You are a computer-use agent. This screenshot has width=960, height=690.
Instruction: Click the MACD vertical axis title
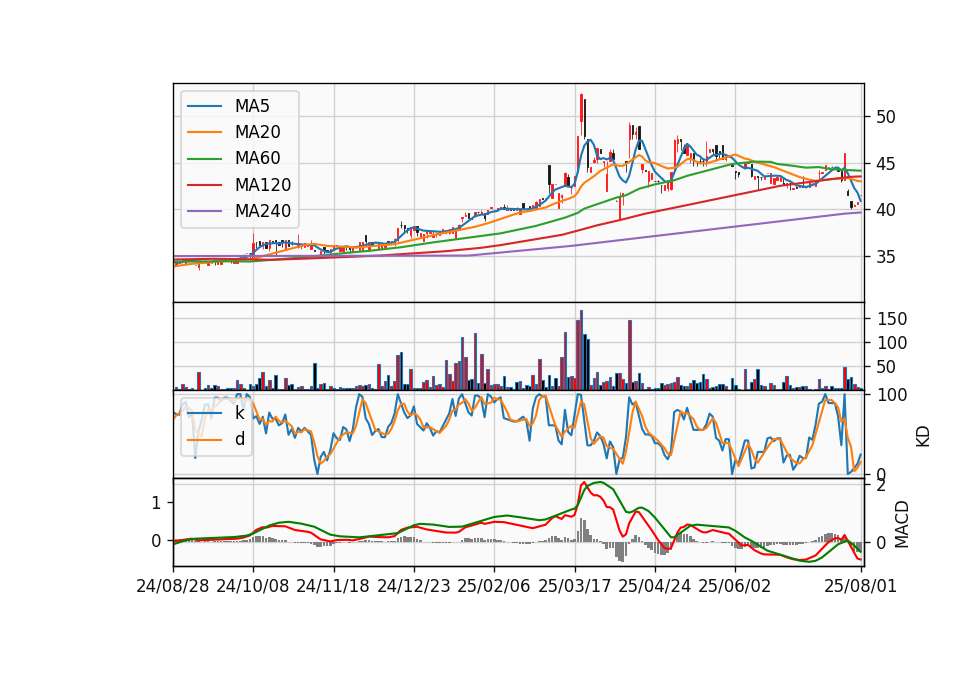(902, 524)
